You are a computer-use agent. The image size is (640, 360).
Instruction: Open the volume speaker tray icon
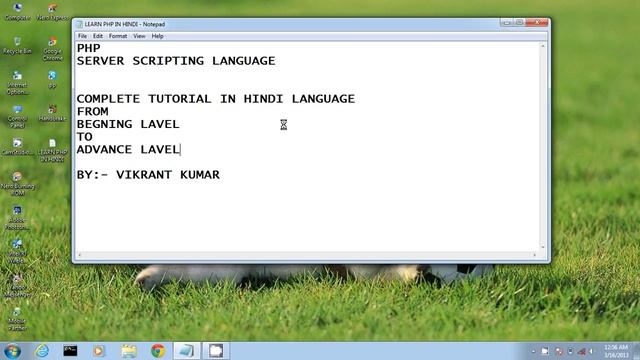pos(591,351)
